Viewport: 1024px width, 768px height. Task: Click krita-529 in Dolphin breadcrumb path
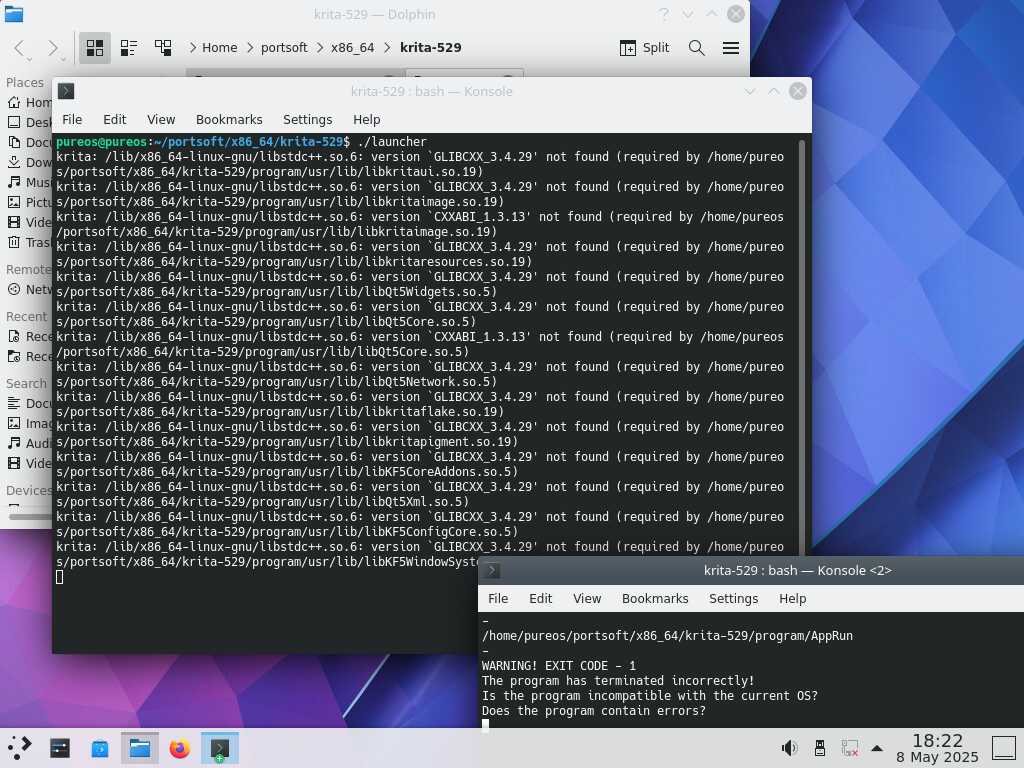pyautogui.click(x=430, y=48)
